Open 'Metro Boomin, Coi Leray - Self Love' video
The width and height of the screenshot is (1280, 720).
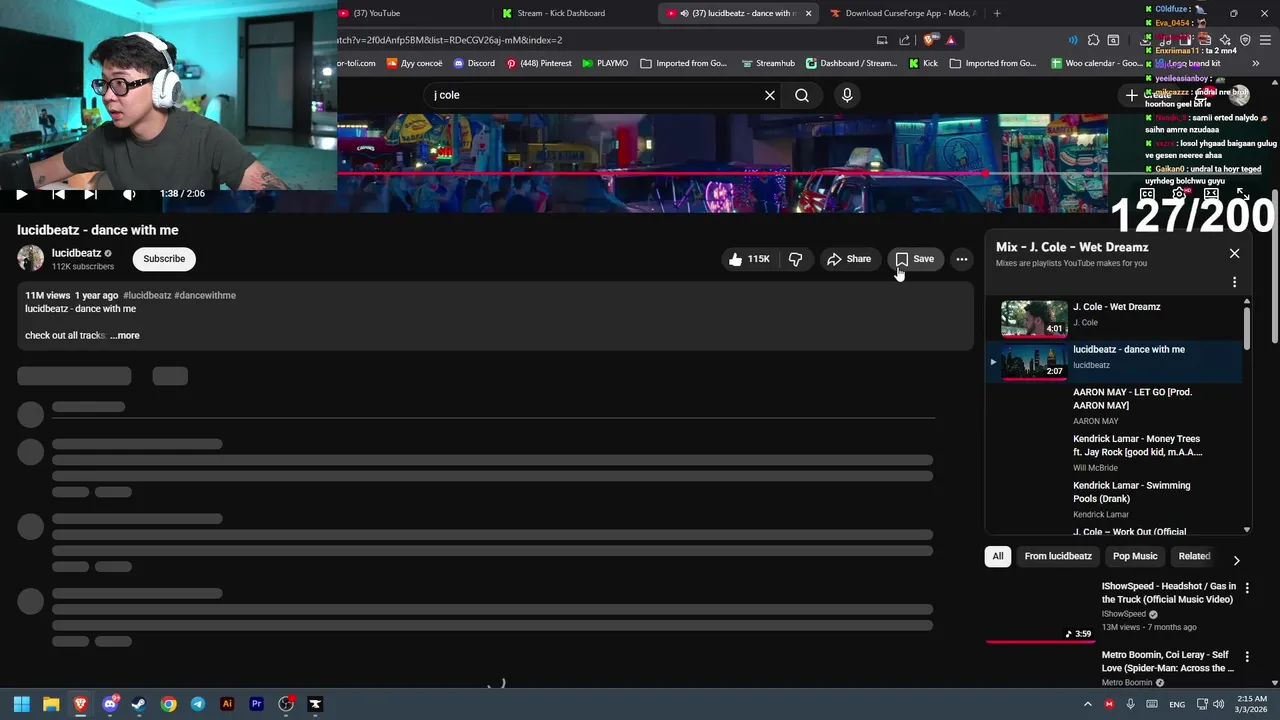coord(1168,662)
